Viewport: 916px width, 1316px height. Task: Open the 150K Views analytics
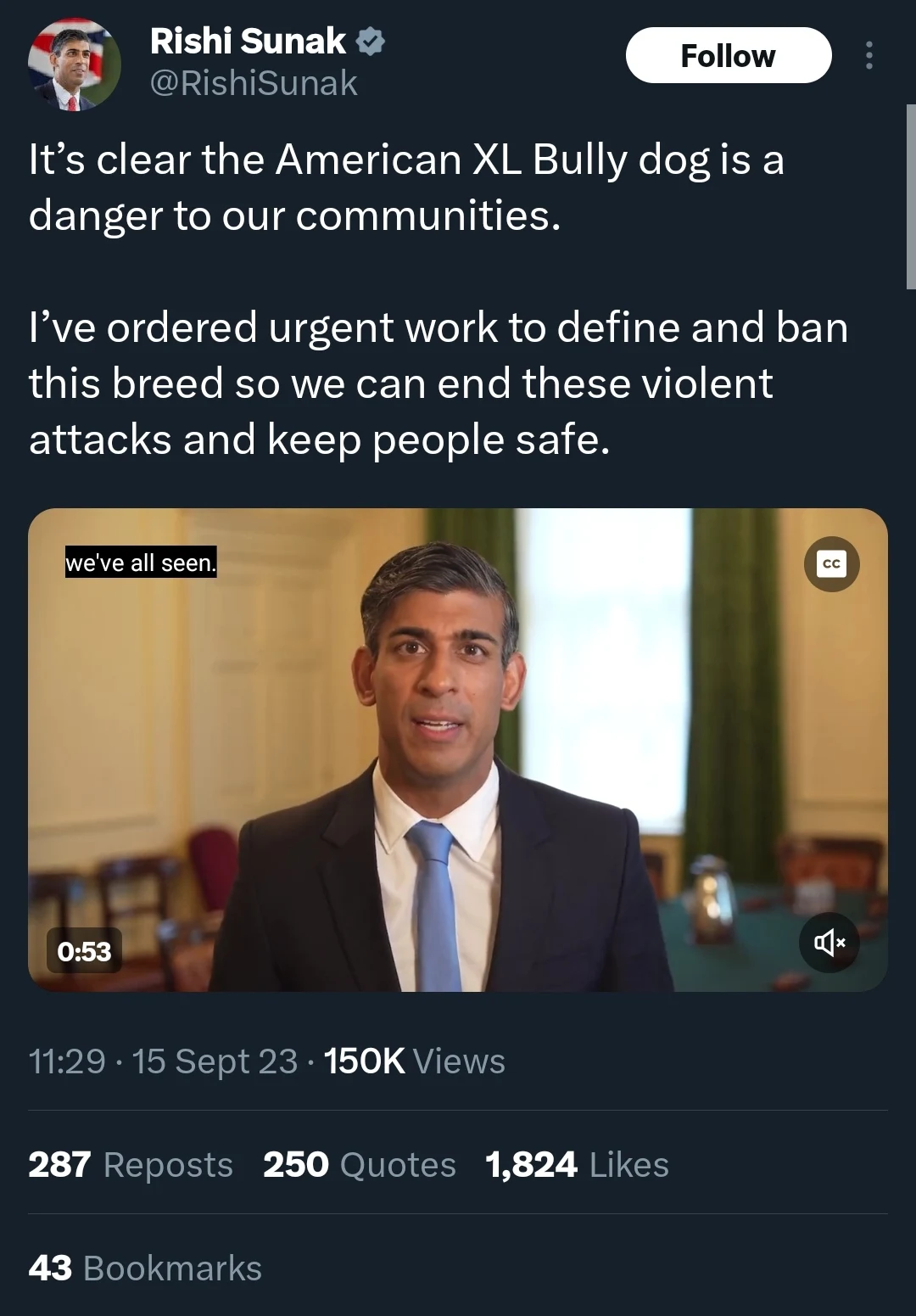click(x=414, y=1061)
